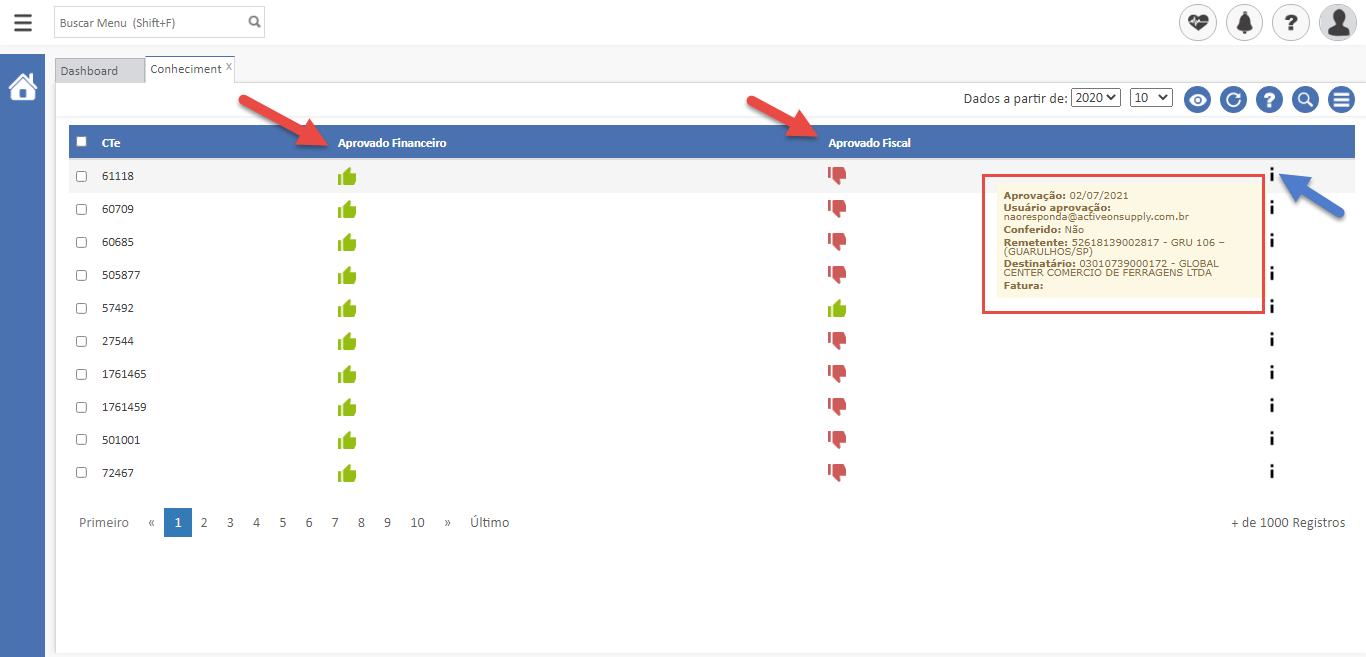Check the box for CTe 61118
The width and height of the screenshot is (1366, 657).
82,176
